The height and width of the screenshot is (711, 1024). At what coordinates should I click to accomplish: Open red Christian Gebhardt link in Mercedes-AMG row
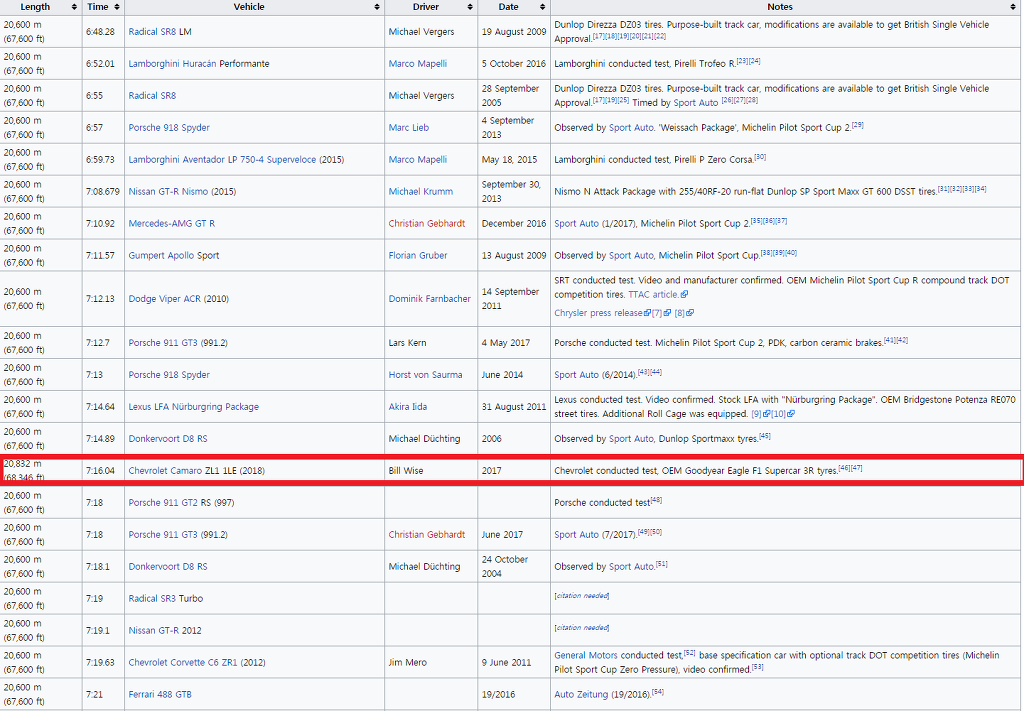tap(427, 223)
